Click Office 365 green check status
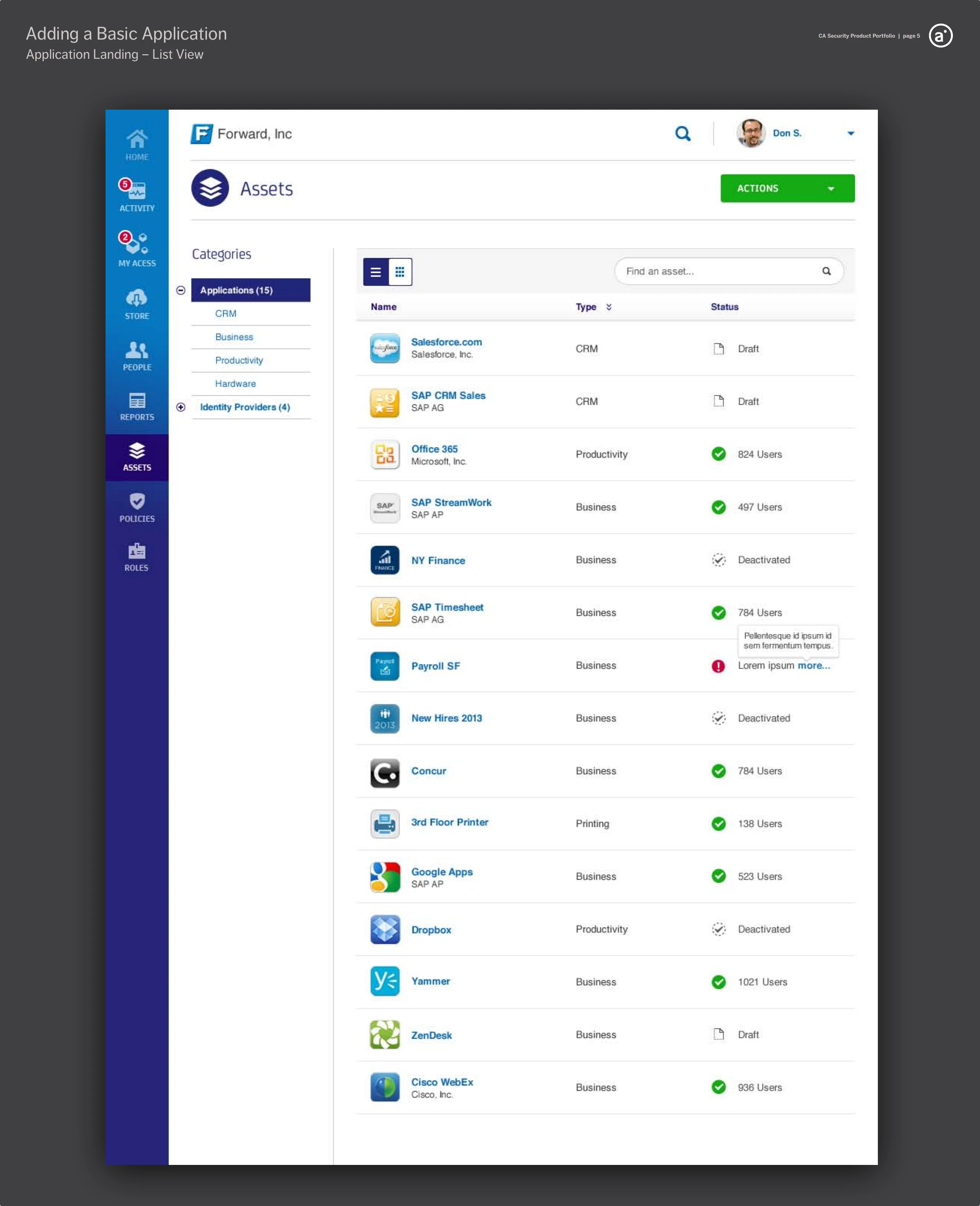This screenshot has height=1206, width=980. (x=718, y=454)
